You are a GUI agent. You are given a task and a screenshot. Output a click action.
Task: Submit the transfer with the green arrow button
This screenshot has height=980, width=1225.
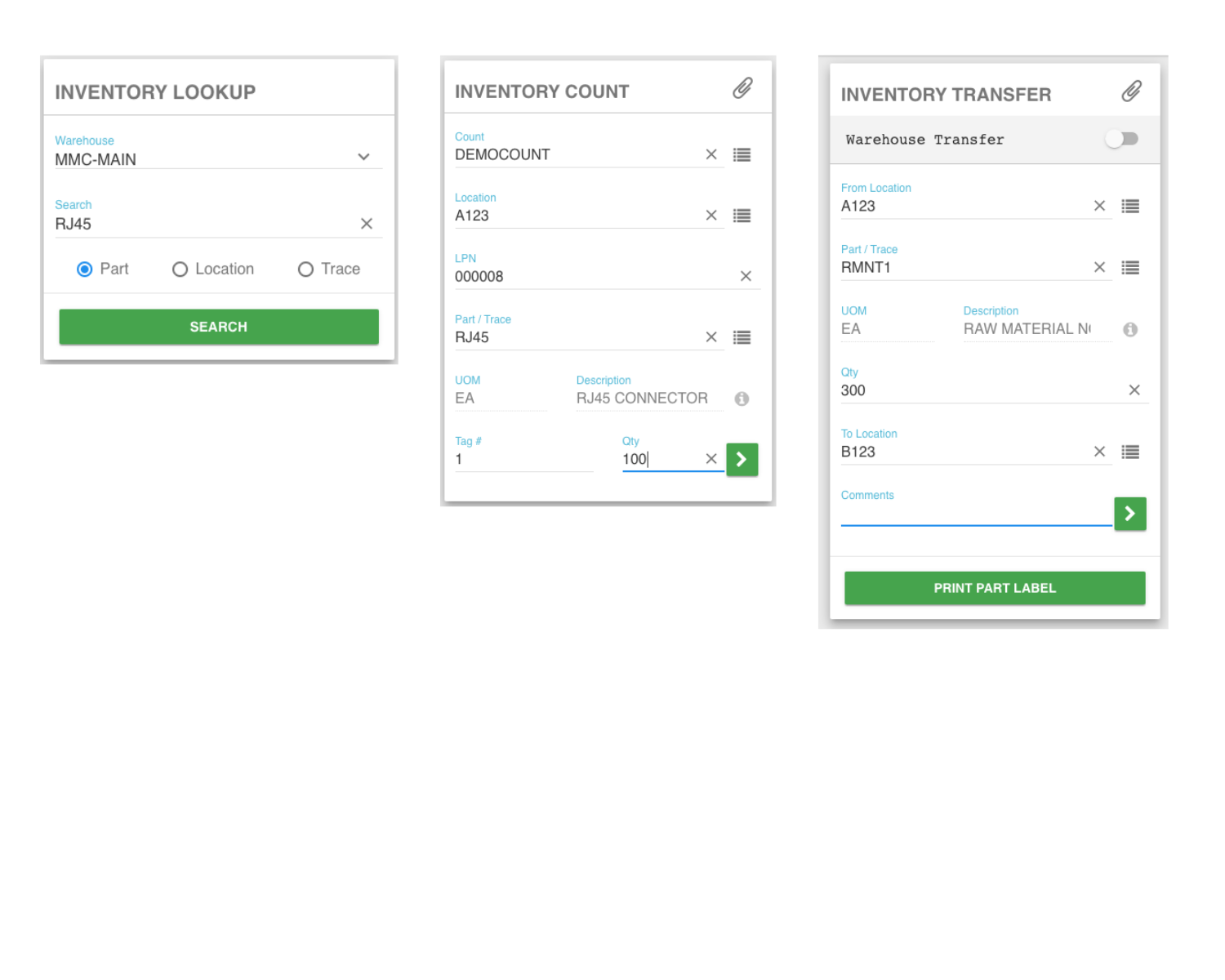coord(1130,514)
